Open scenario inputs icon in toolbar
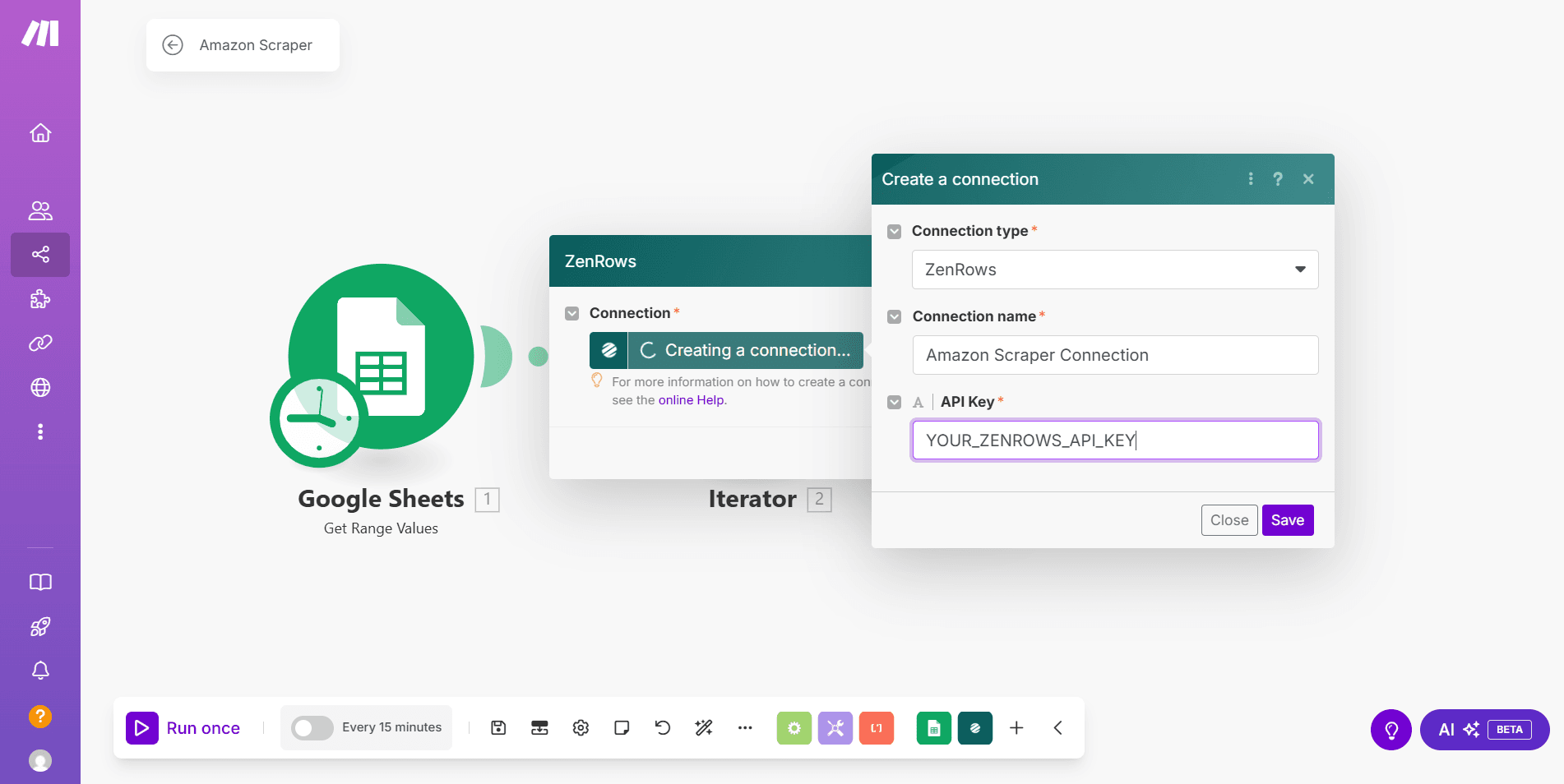The image size is (1564, 784). point(539,728)
